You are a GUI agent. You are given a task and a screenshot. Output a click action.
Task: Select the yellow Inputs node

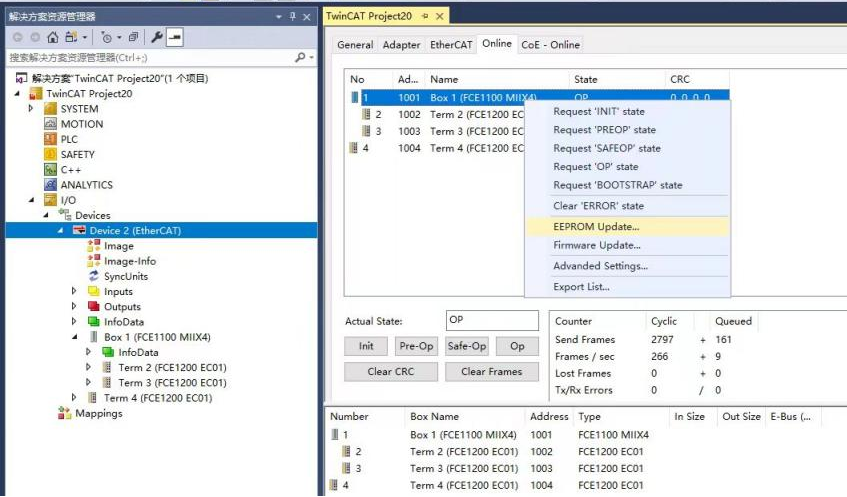point(118,291)
